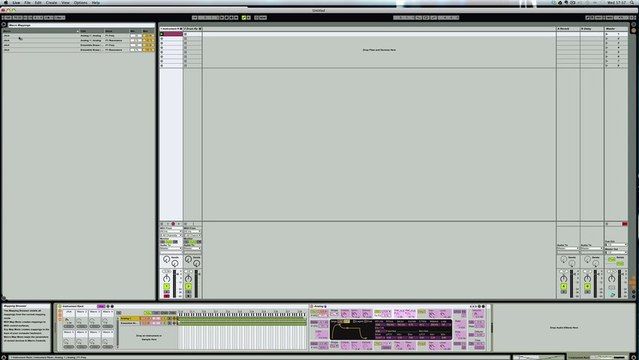
Task: Select the Analog 1 chain in chain list
Action: click(130, 318)
